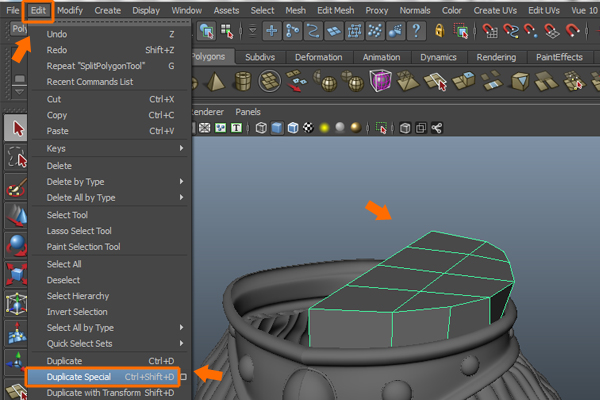Viewport: 600px width, 400px height.
Task: Click the Lasso tool in toolbox
Action: [x=15, y=156]
